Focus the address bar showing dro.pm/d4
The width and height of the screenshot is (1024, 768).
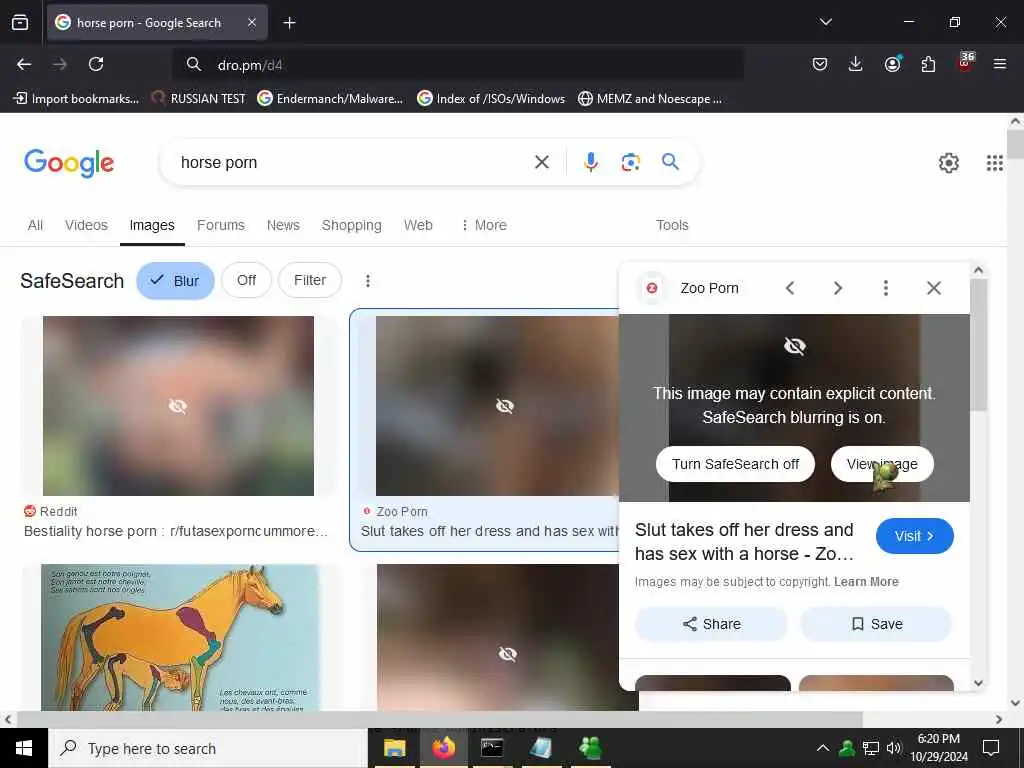(x=458, y=65)
